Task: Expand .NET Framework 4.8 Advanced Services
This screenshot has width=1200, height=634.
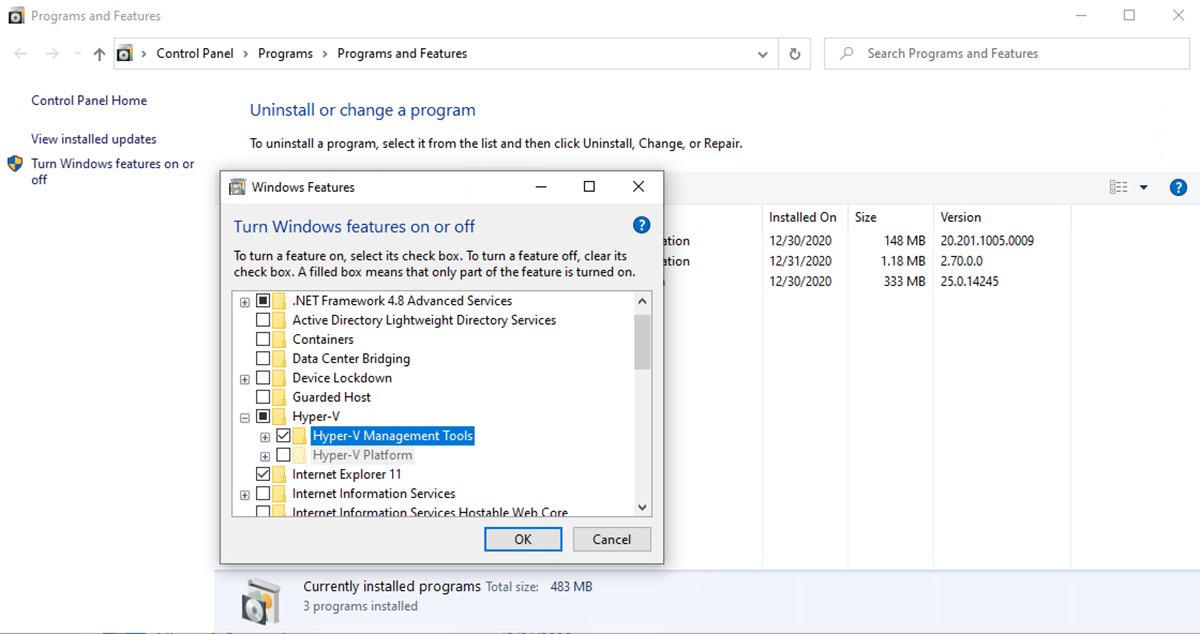Action: click(x=244, y=300)
